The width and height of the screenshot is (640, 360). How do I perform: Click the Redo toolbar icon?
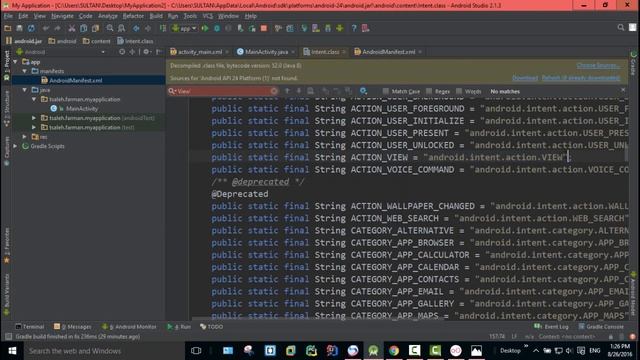tap(57, 28)
